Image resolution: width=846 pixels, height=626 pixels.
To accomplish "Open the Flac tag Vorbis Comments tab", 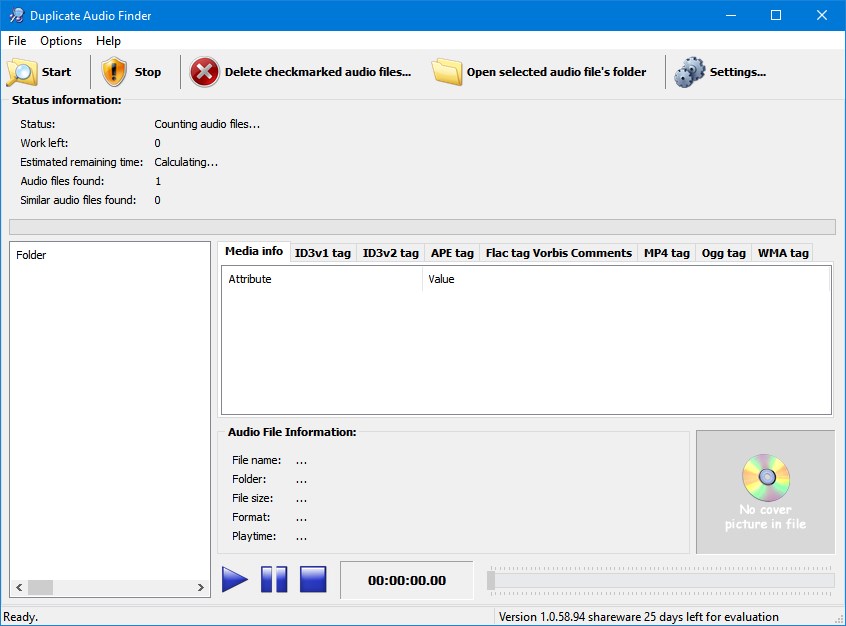I will 558,252.
